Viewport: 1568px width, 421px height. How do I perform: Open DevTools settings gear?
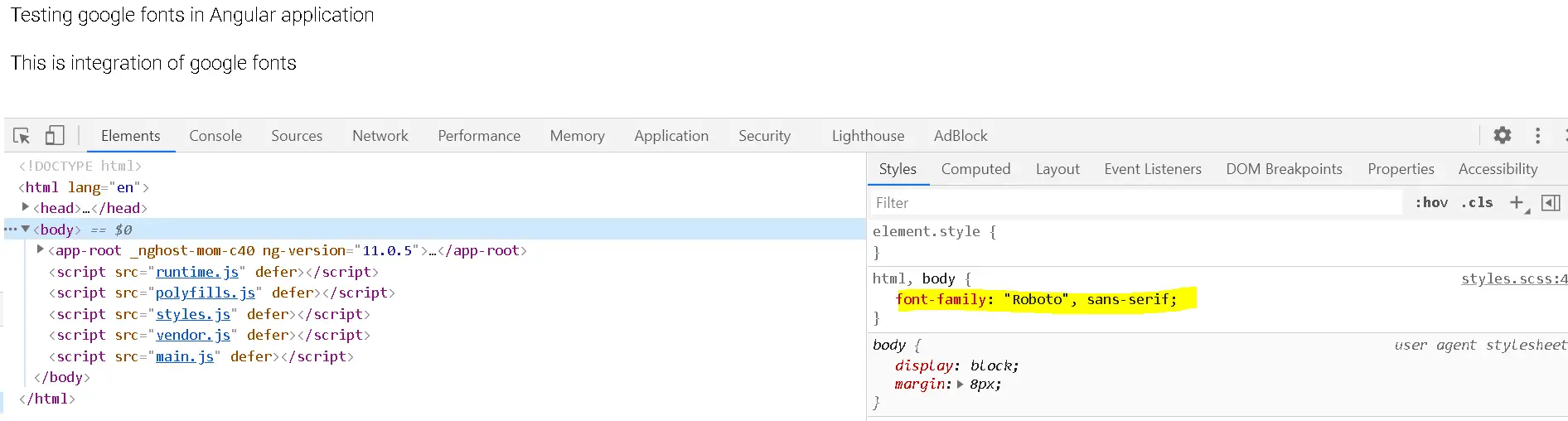(1503, 135)
